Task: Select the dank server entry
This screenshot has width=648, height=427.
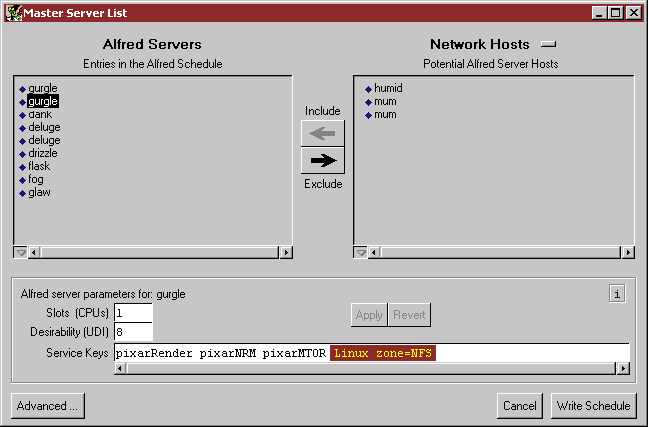Action: click(40, 115)
